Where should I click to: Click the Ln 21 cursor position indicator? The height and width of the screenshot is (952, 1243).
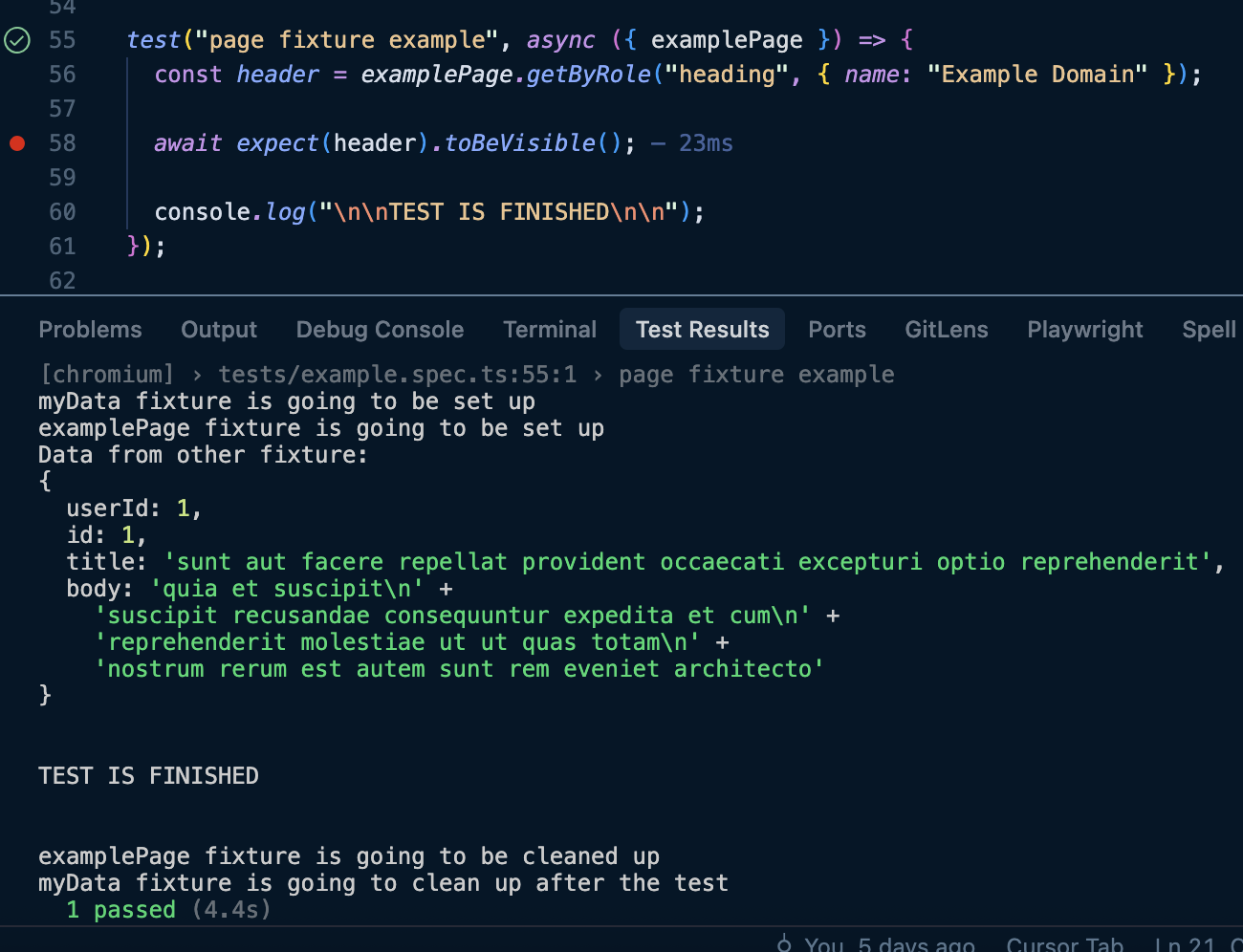(1184, 944)
